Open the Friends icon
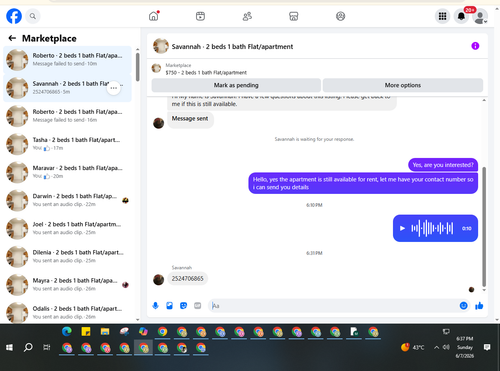 click(247, 16)
